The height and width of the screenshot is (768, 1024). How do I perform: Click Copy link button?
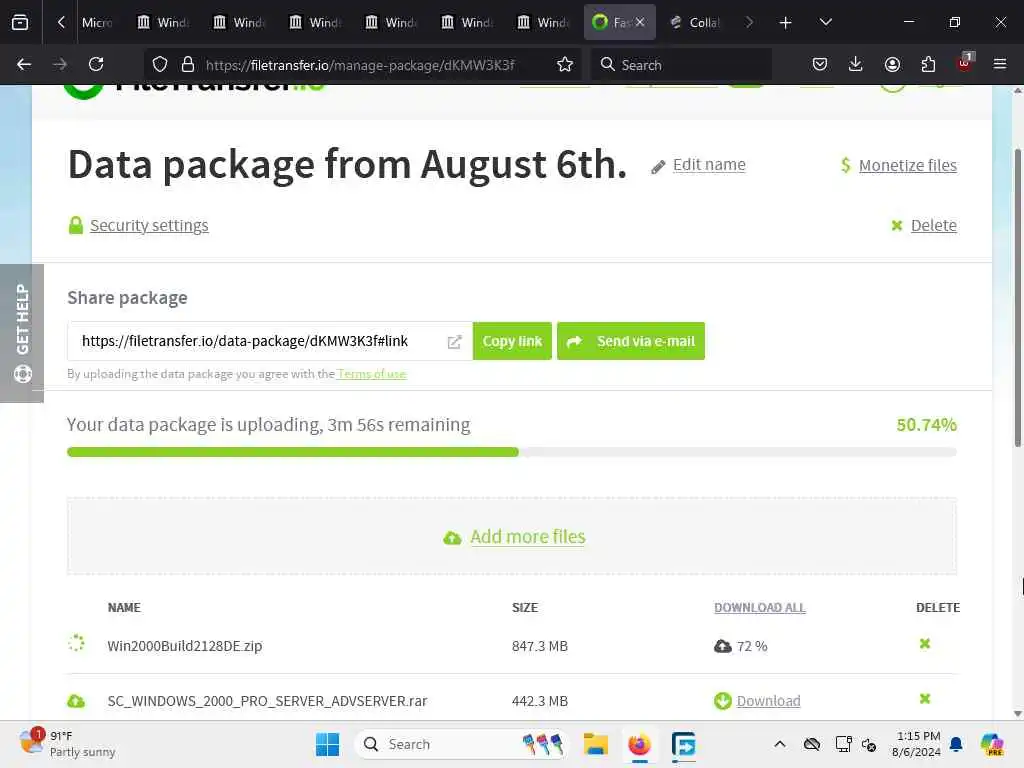pyautogui.click(x=512, y=341)
